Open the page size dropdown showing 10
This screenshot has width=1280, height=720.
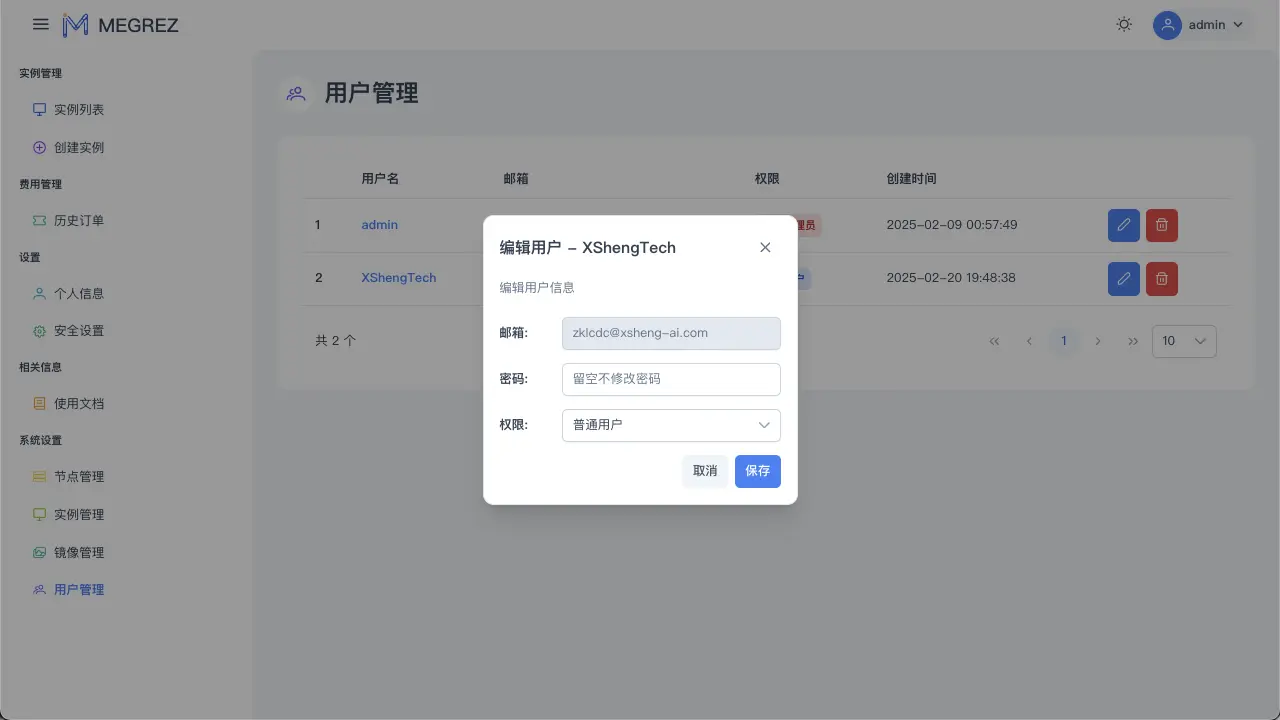(x=1184, y=341)
